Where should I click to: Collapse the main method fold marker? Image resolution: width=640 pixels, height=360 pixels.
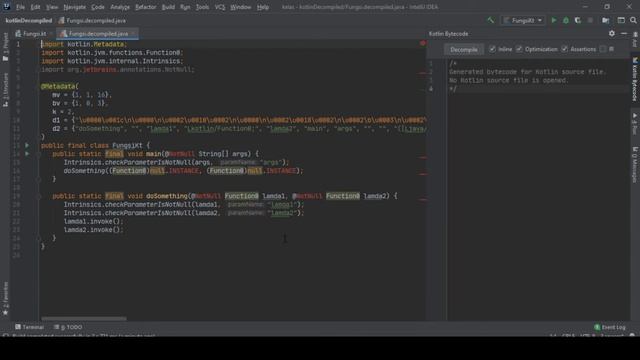(x=38, y=154)
